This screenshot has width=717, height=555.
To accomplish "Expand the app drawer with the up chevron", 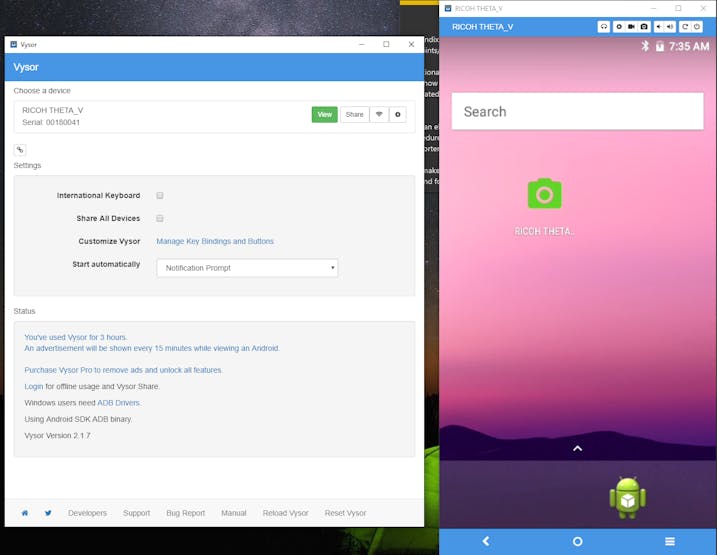I will click(x=577, y=449).
